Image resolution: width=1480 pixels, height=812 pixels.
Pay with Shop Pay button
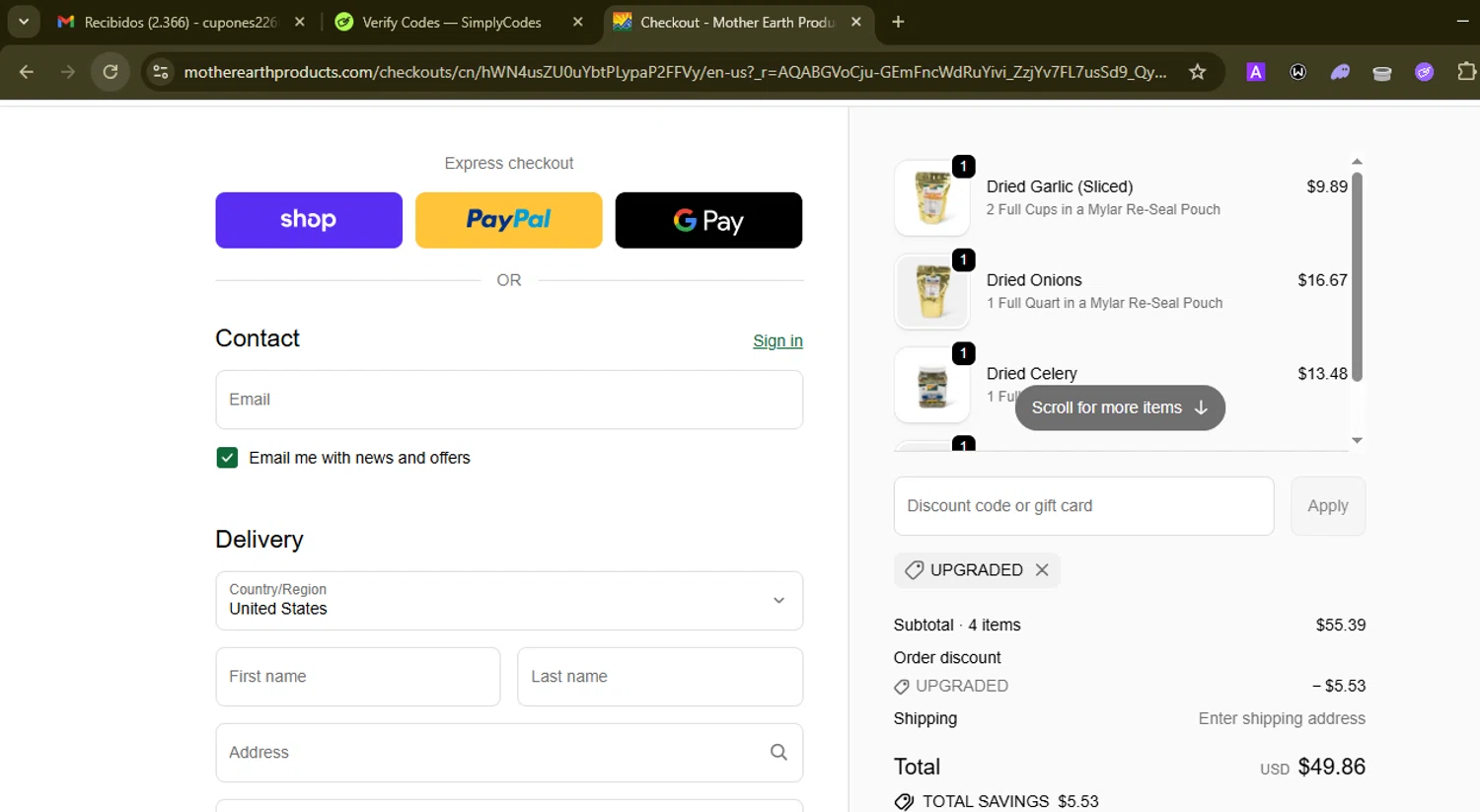[309, 220]
